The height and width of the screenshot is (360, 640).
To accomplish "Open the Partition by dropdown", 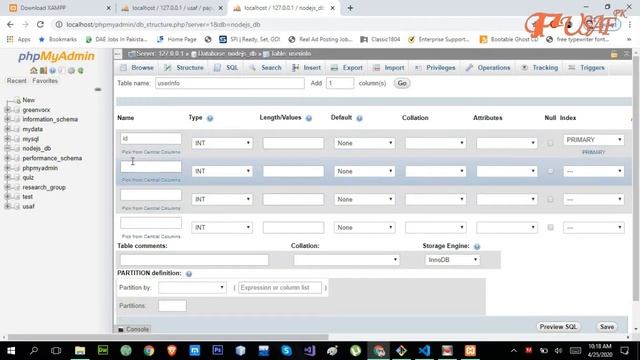I will click(x=192, y=287).
